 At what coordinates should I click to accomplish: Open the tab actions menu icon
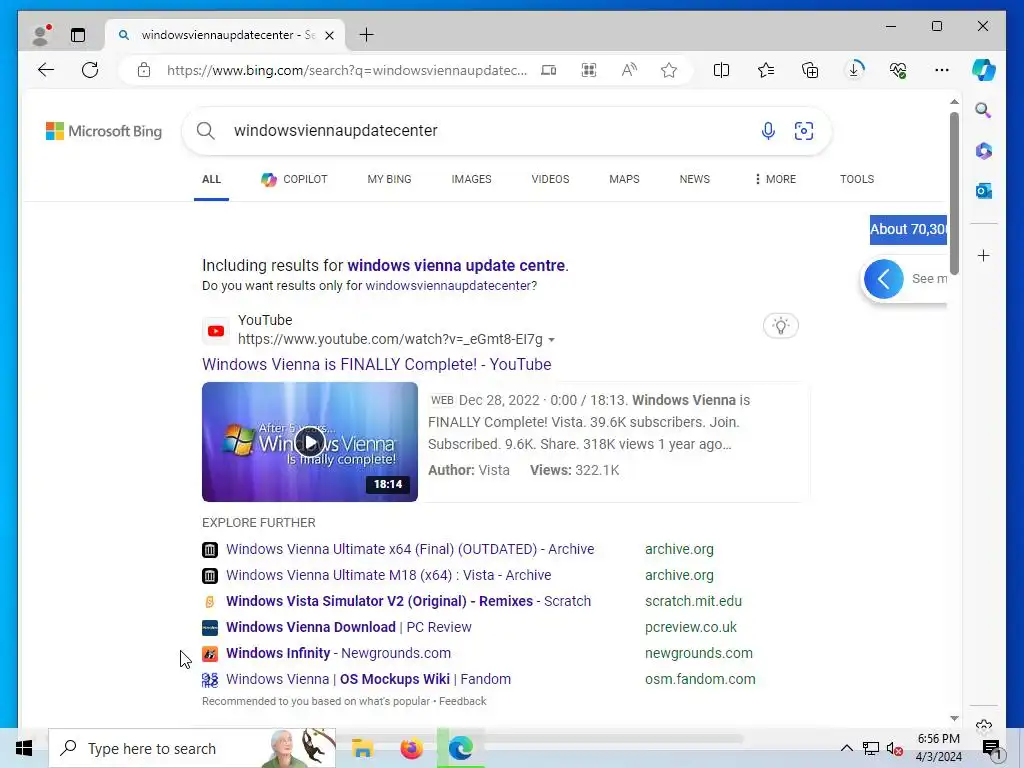coord(78,35)
